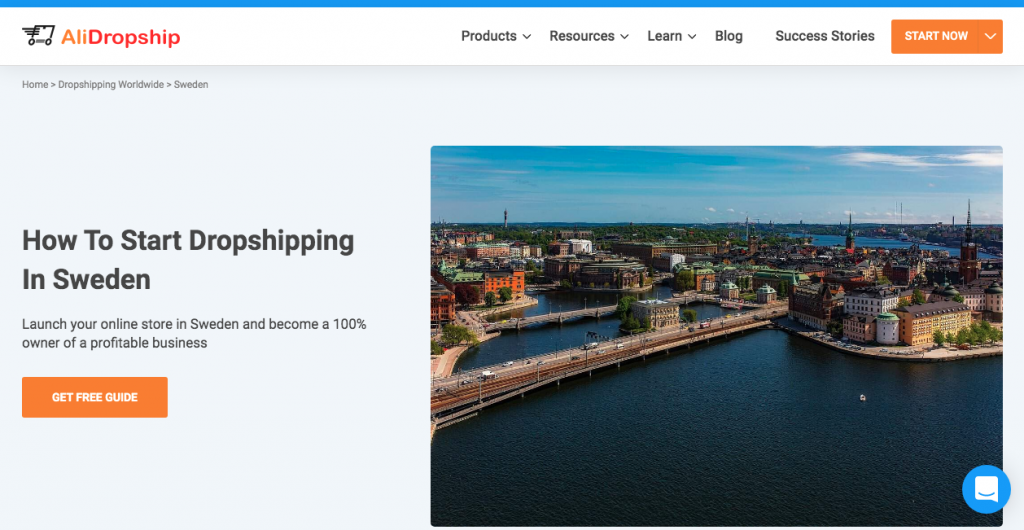Open the live chat bubble icon

(x=986, y=489)
